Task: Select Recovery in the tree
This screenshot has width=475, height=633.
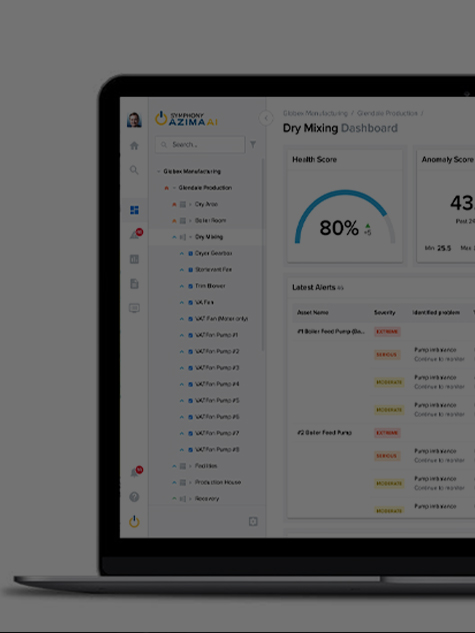Action: (207, 499)
